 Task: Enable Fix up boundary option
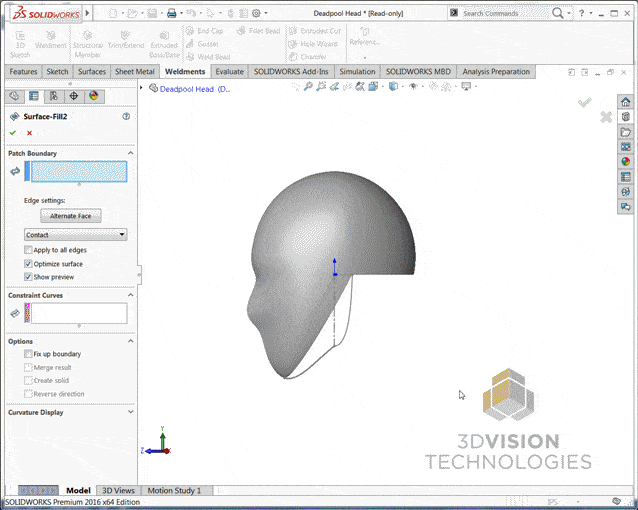point(28,354)
